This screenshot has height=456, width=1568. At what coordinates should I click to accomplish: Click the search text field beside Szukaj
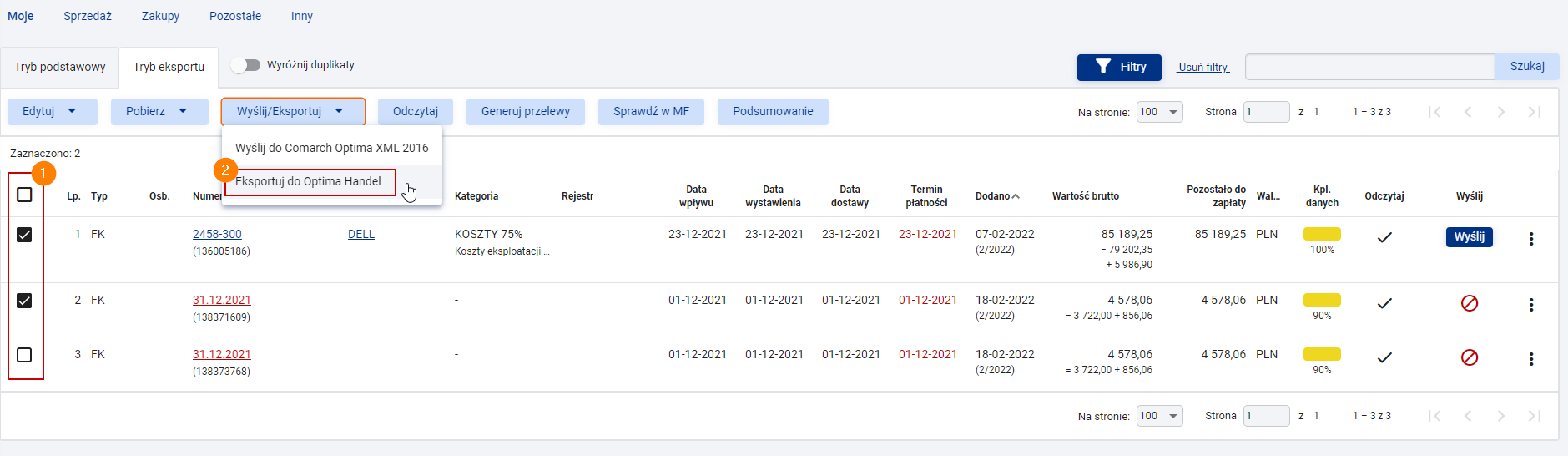click(1369, 67)
